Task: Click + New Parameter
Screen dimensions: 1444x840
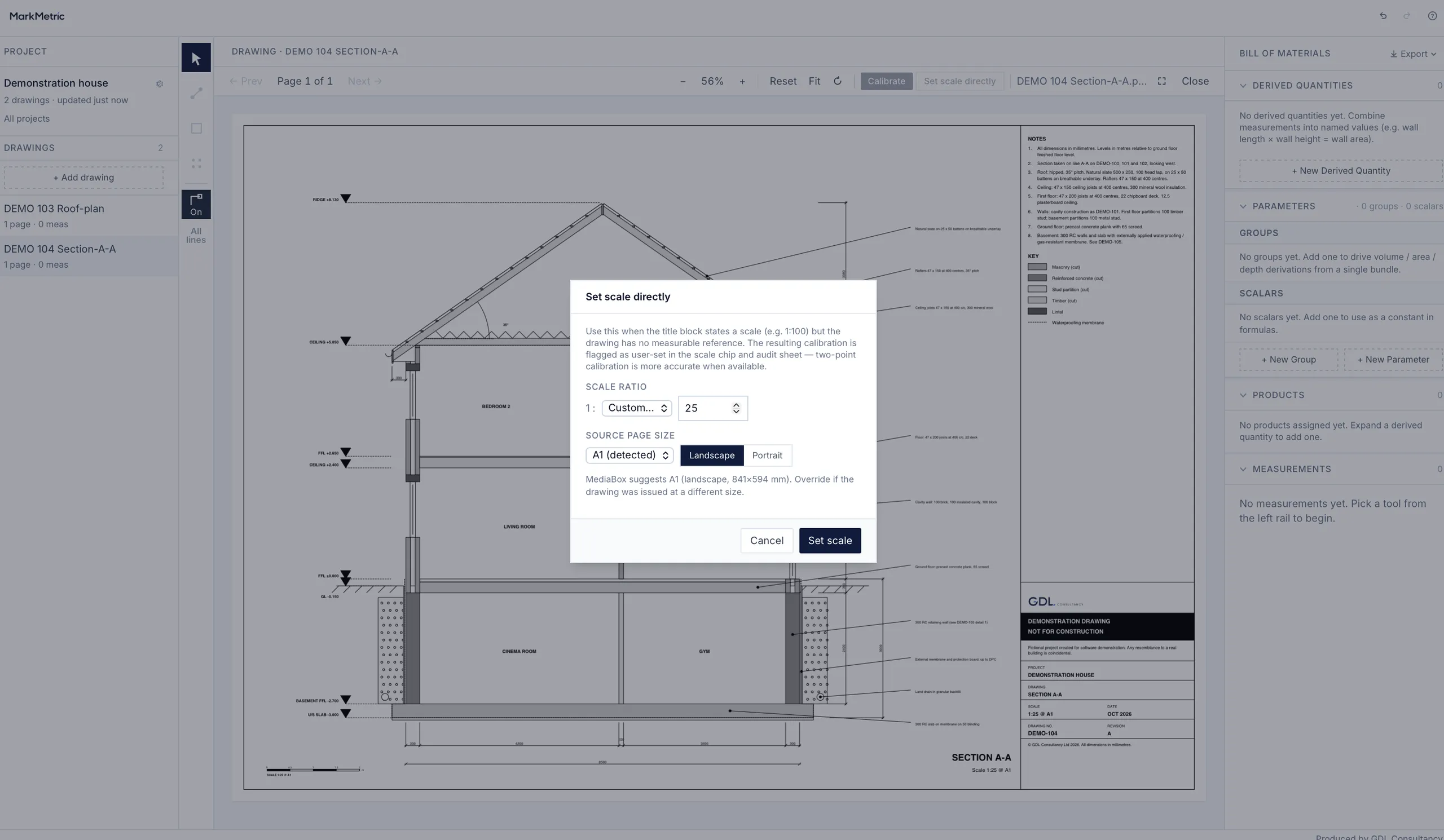Action: coord(1393,360)
